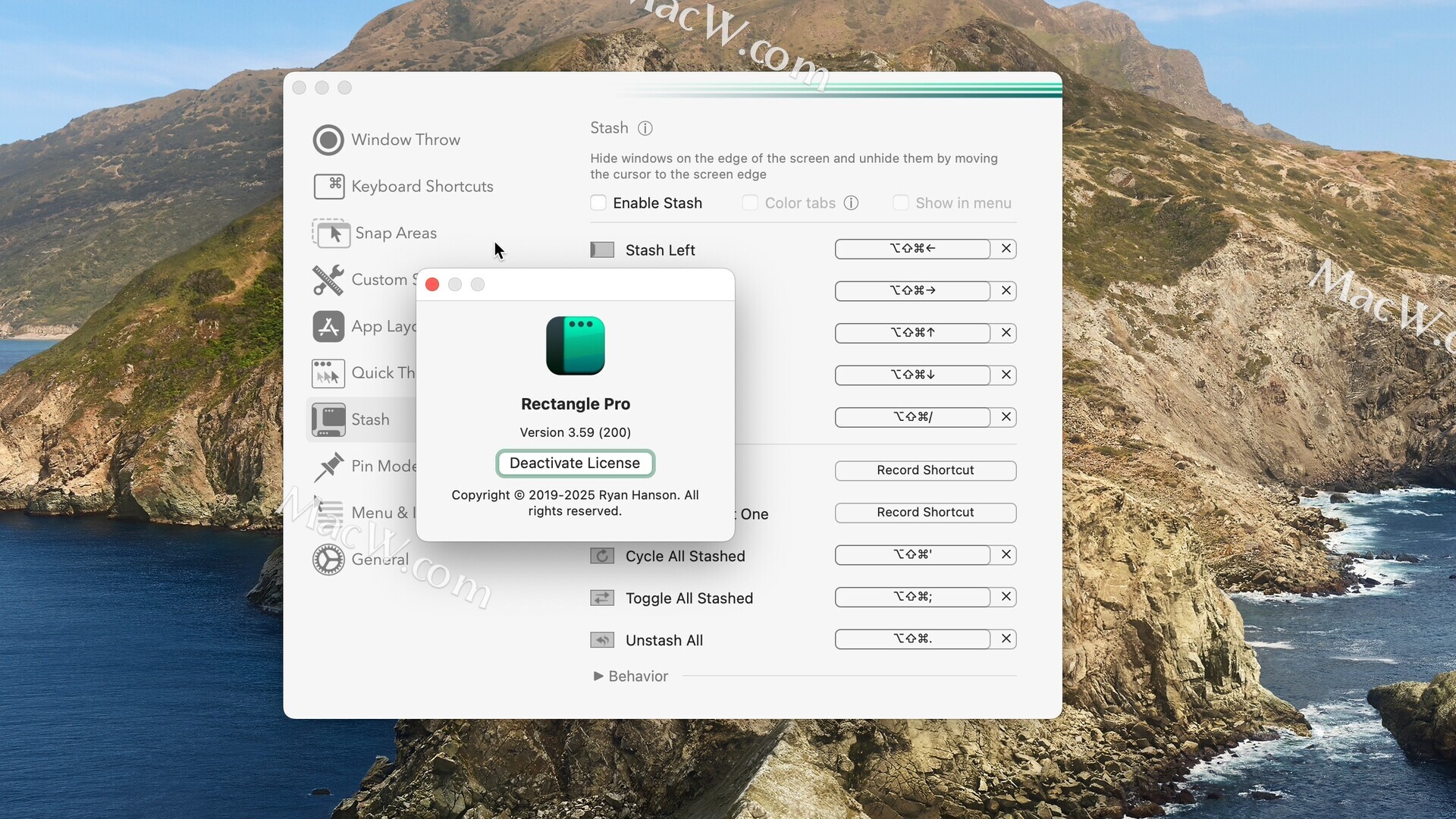This screenshot has height=819, width=1456.
Task: Click the Version 3.59 (200) text
Action: [x=575, y=432]
